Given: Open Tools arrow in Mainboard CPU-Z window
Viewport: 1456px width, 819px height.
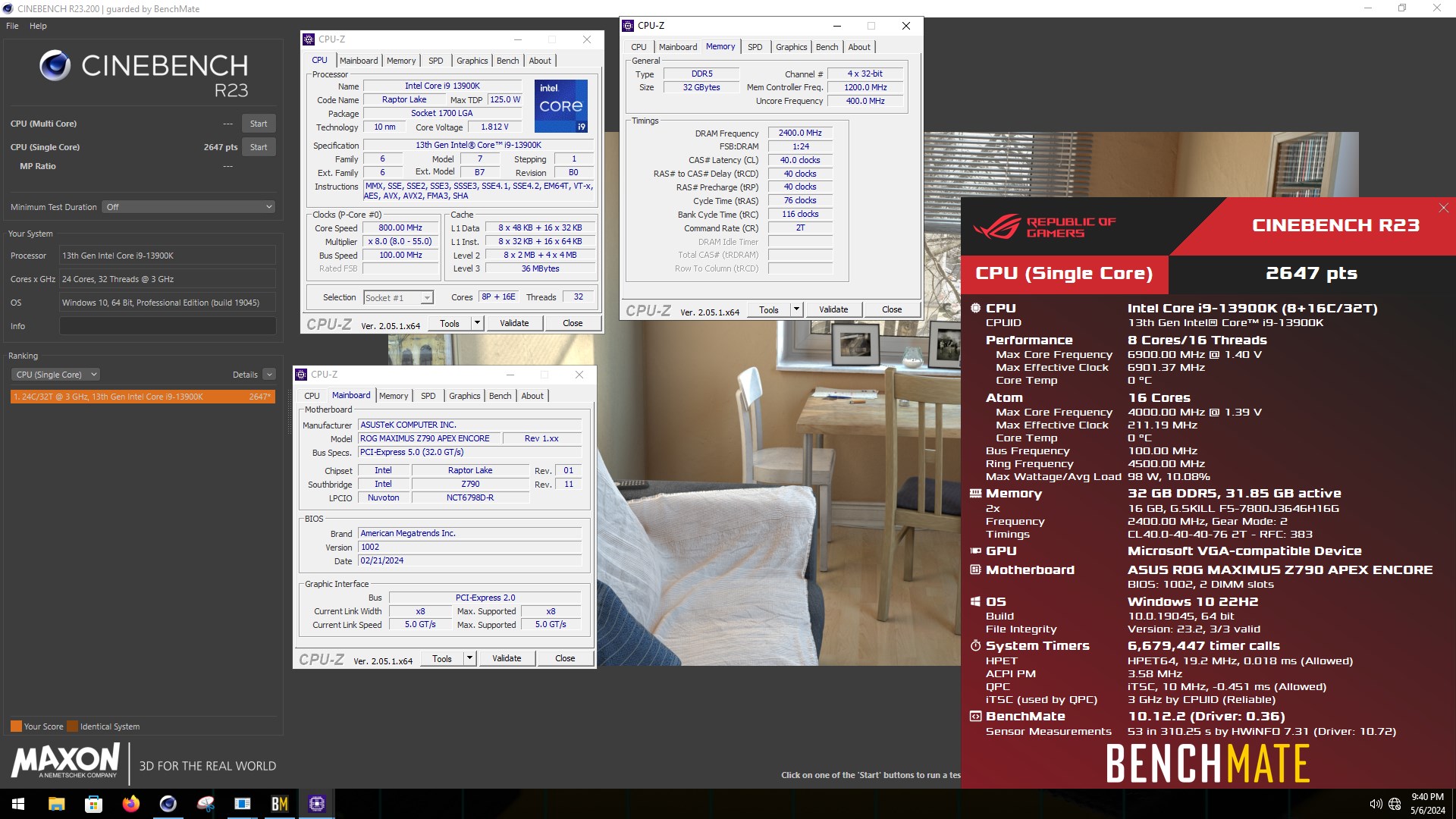Looking at the screenshot, I should coord(469,658).
